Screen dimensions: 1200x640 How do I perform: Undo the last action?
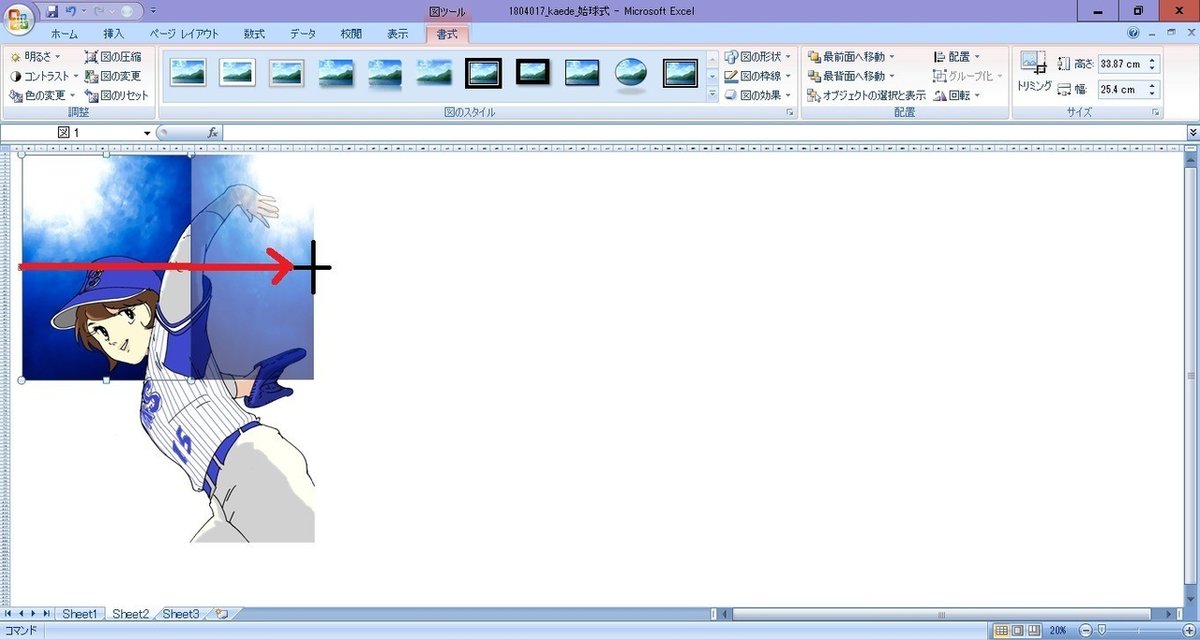(70, 11)
